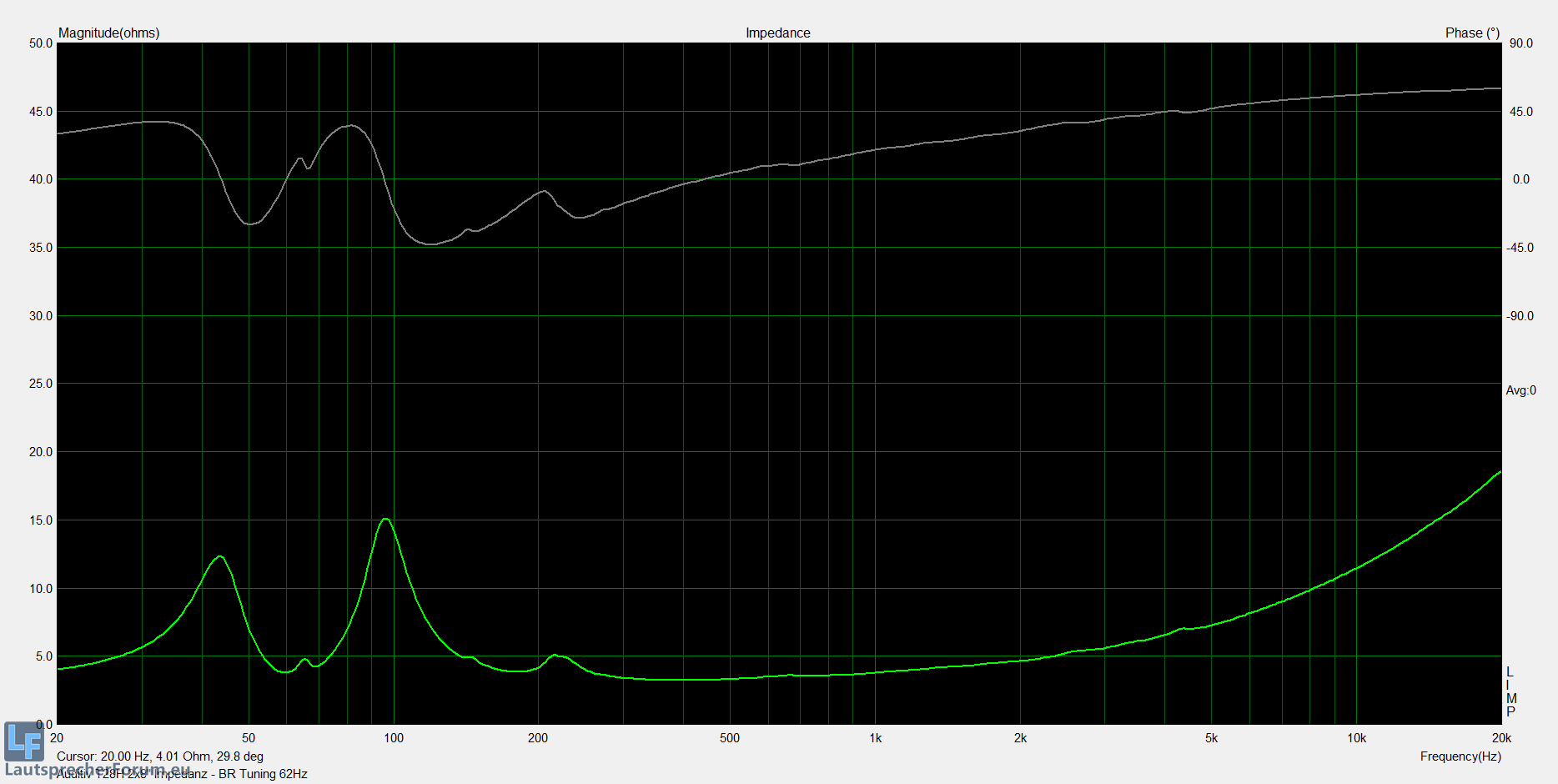Image resolution: width=1558 pixels, height=784 pixels.
Task: Click the LF logo icon
Action: pos(23,741)
